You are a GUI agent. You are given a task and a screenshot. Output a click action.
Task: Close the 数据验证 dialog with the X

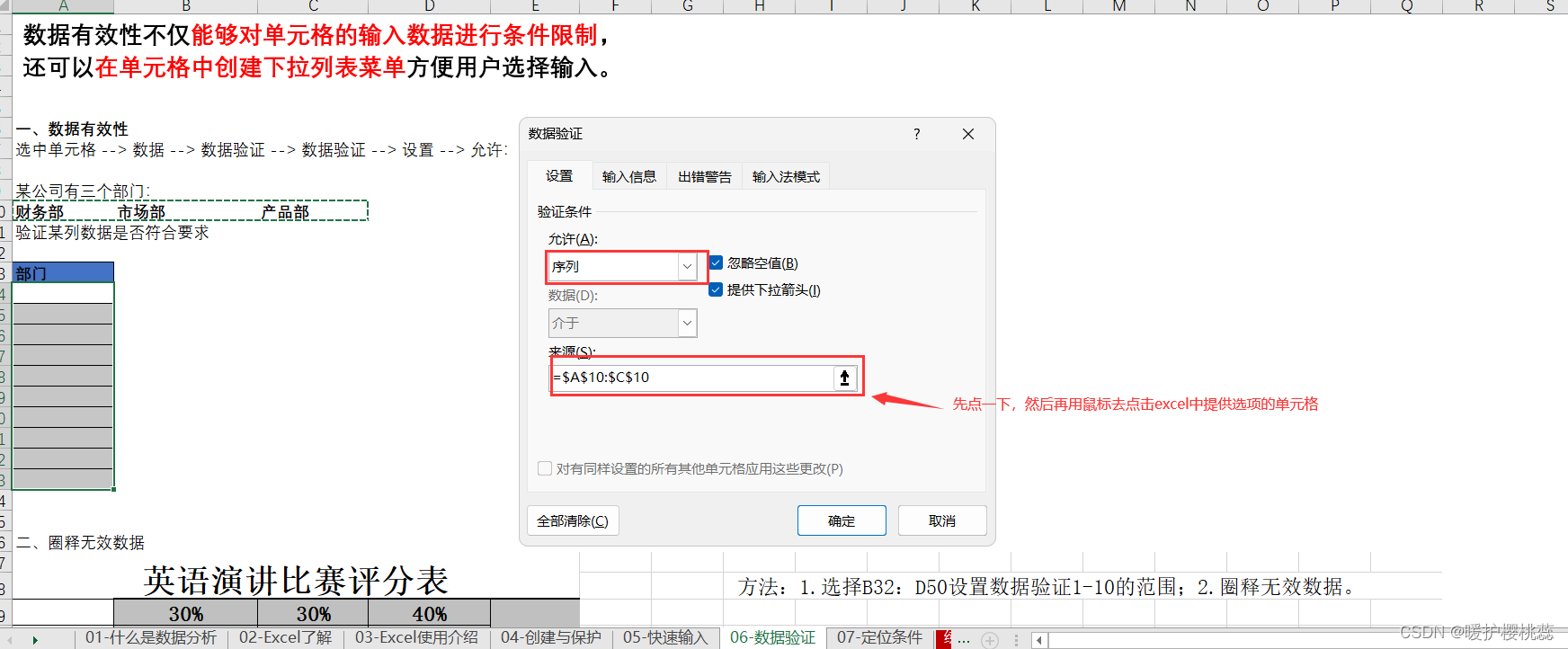(x=968, y=134)
